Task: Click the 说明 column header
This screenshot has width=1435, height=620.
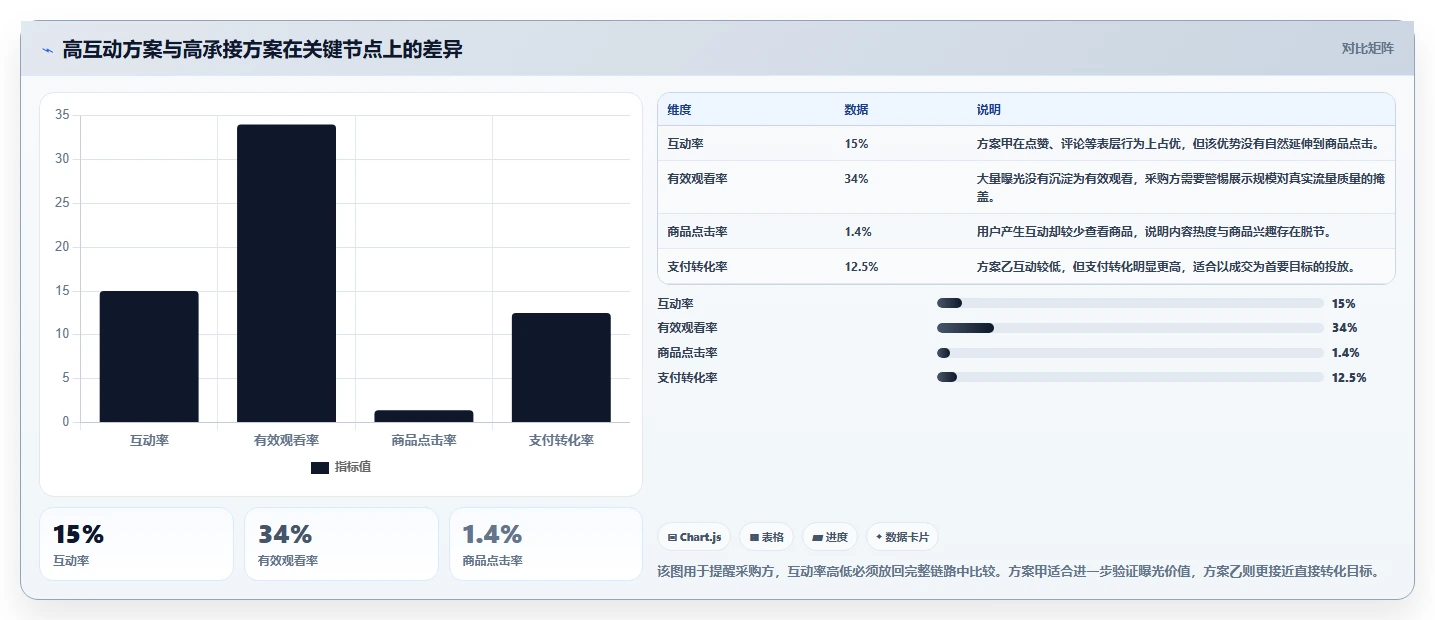Action: [x=988, y=110]
